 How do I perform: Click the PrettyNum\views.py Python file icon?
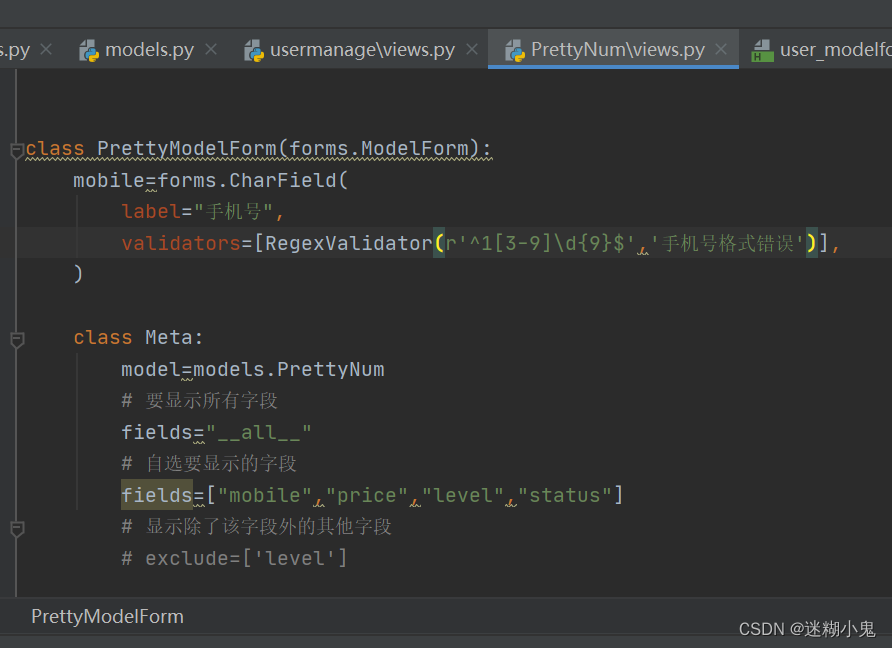point(515,51)
